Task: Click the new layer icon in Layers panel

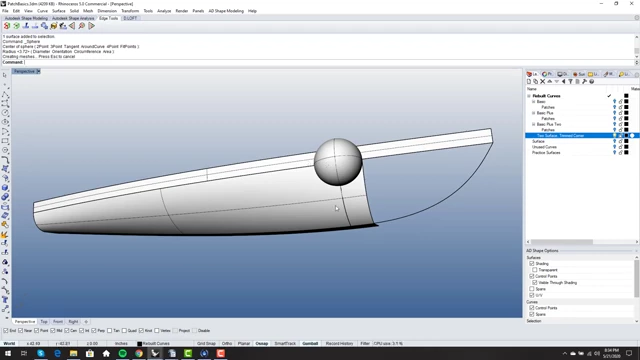Action: coord(529,82)
